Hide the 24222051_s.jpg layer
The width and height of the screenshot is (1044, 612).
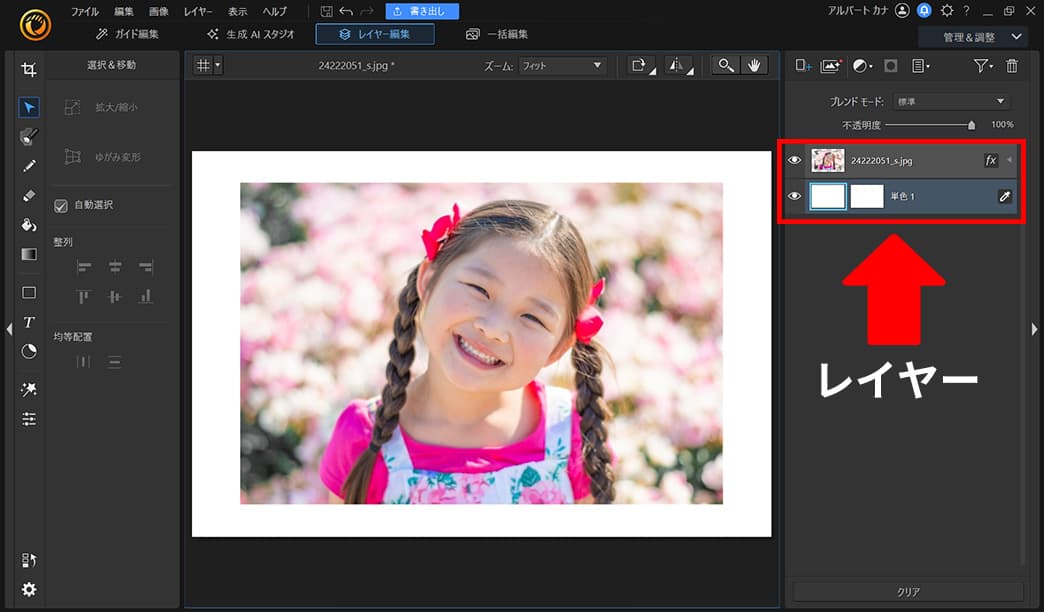(795, 160)
